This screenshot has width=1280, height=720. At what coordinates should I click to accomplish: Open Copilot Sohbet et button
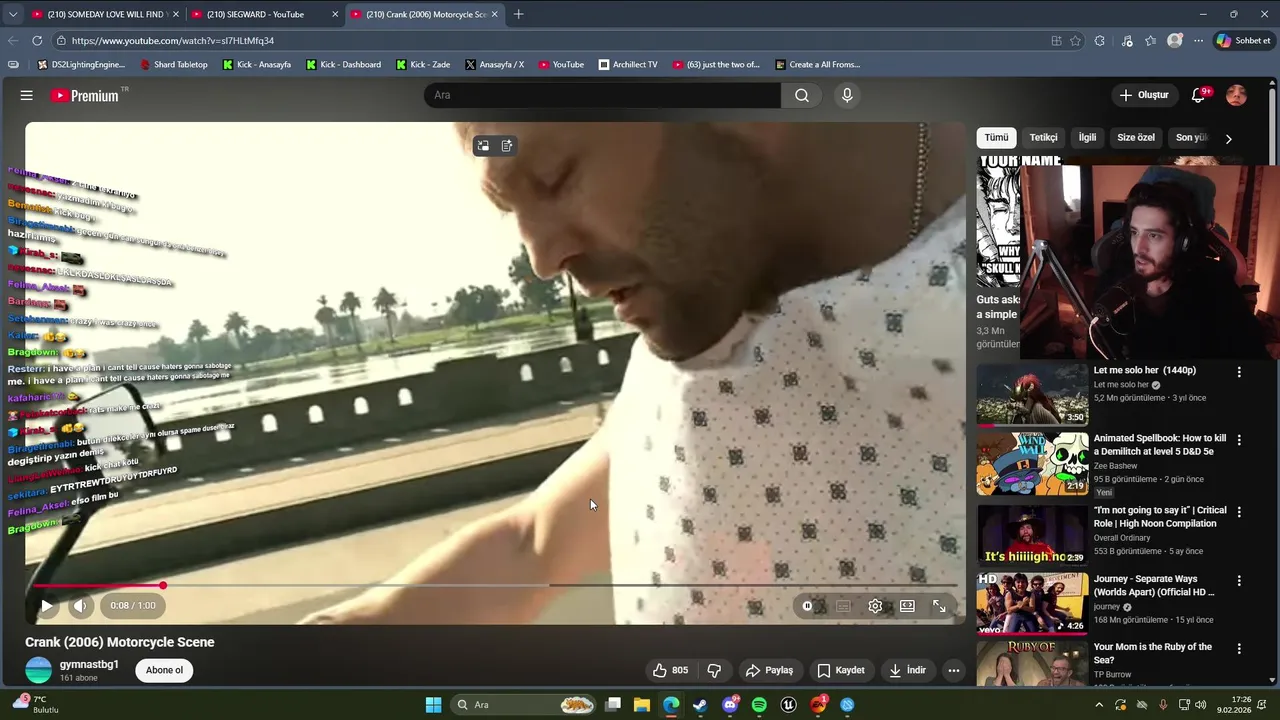(1244, 41)
